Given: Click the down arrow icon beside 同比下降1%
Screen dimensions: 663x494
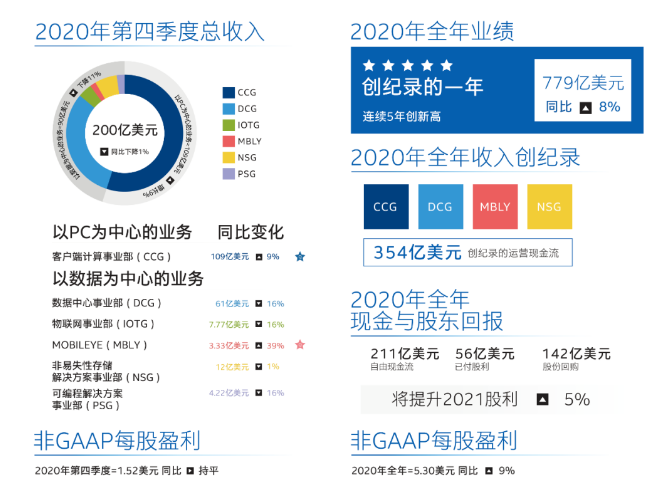Looking at the screenshot, I should (104, 151).
